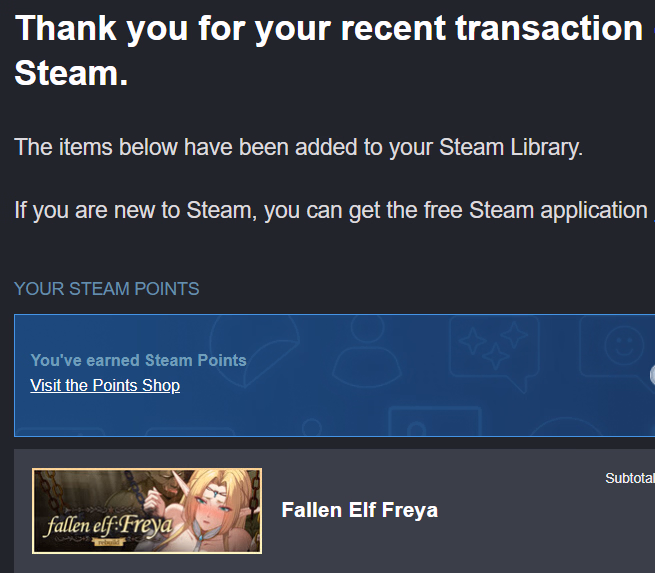Select the Fallen Elf Freya game title
This screenshot has width=655, height=573.
[x=359, y=510]
